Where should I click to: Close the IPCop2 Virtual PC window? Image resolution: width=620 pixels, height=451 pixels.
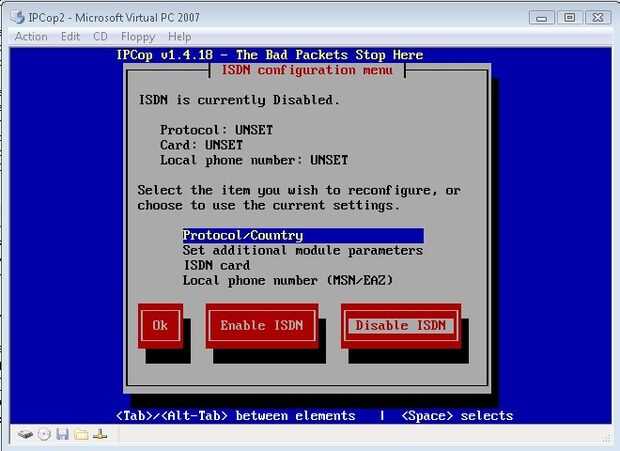[x=597, y=17]
